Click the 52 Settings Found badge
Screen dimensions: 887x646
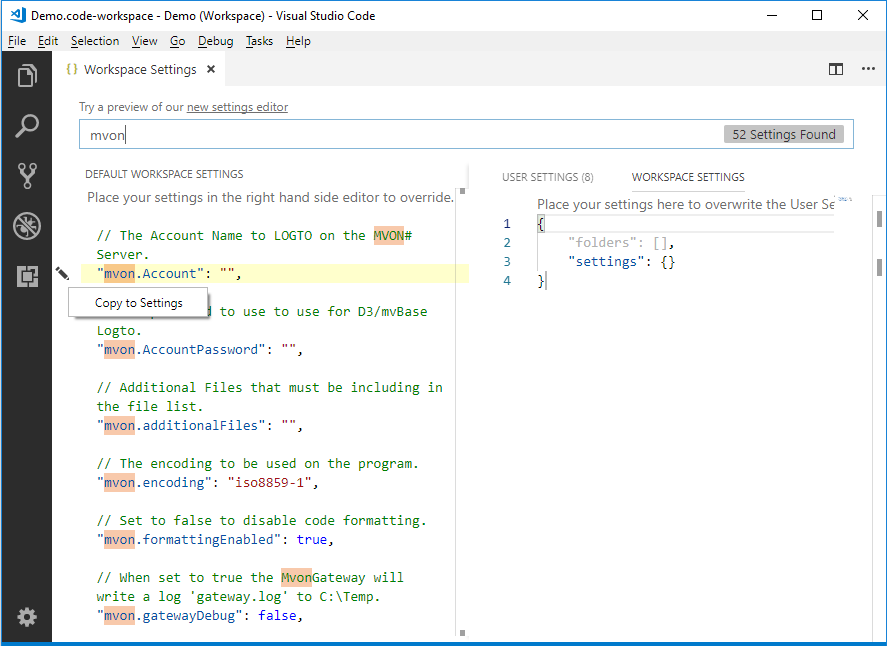coord(783,134)
